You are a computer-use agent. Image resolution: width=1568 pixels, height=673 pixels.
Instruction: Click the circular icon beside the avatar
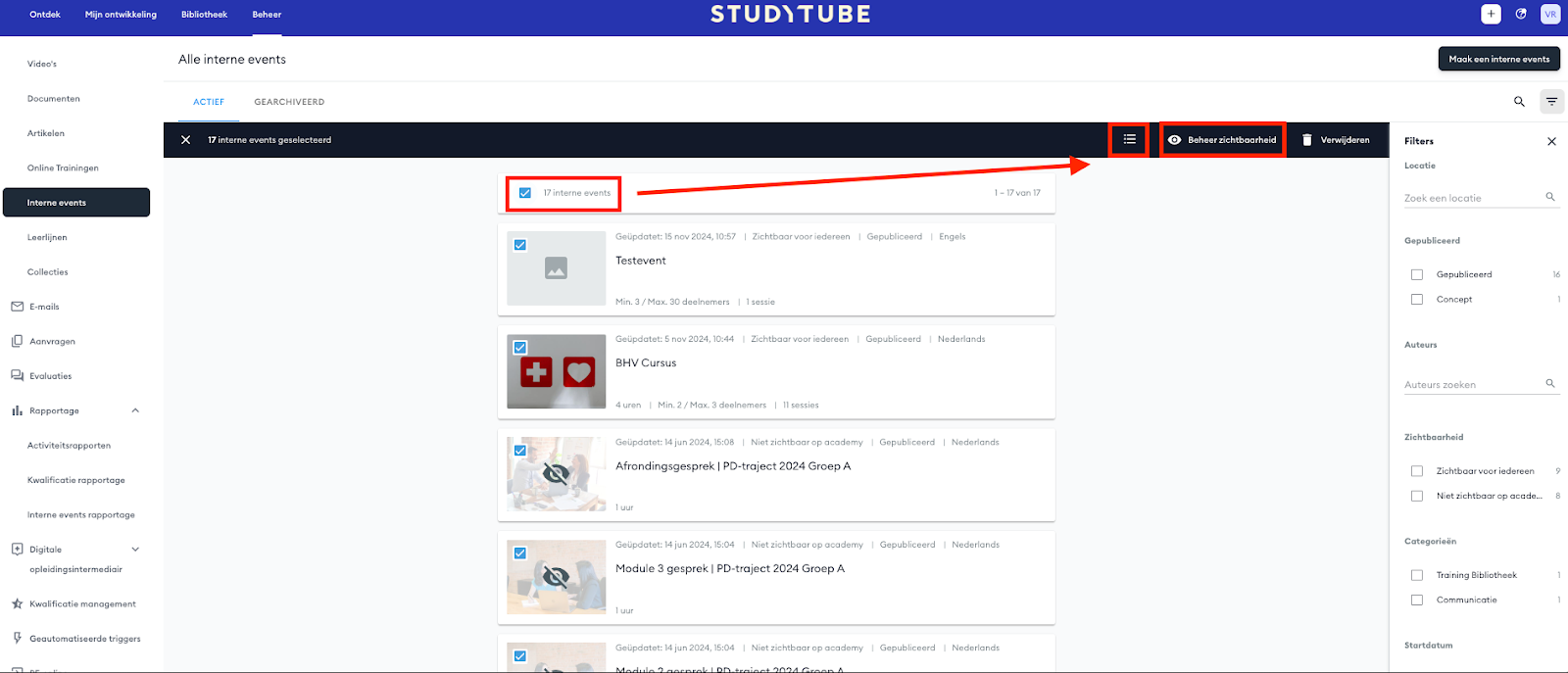[x=1521, y=14]
